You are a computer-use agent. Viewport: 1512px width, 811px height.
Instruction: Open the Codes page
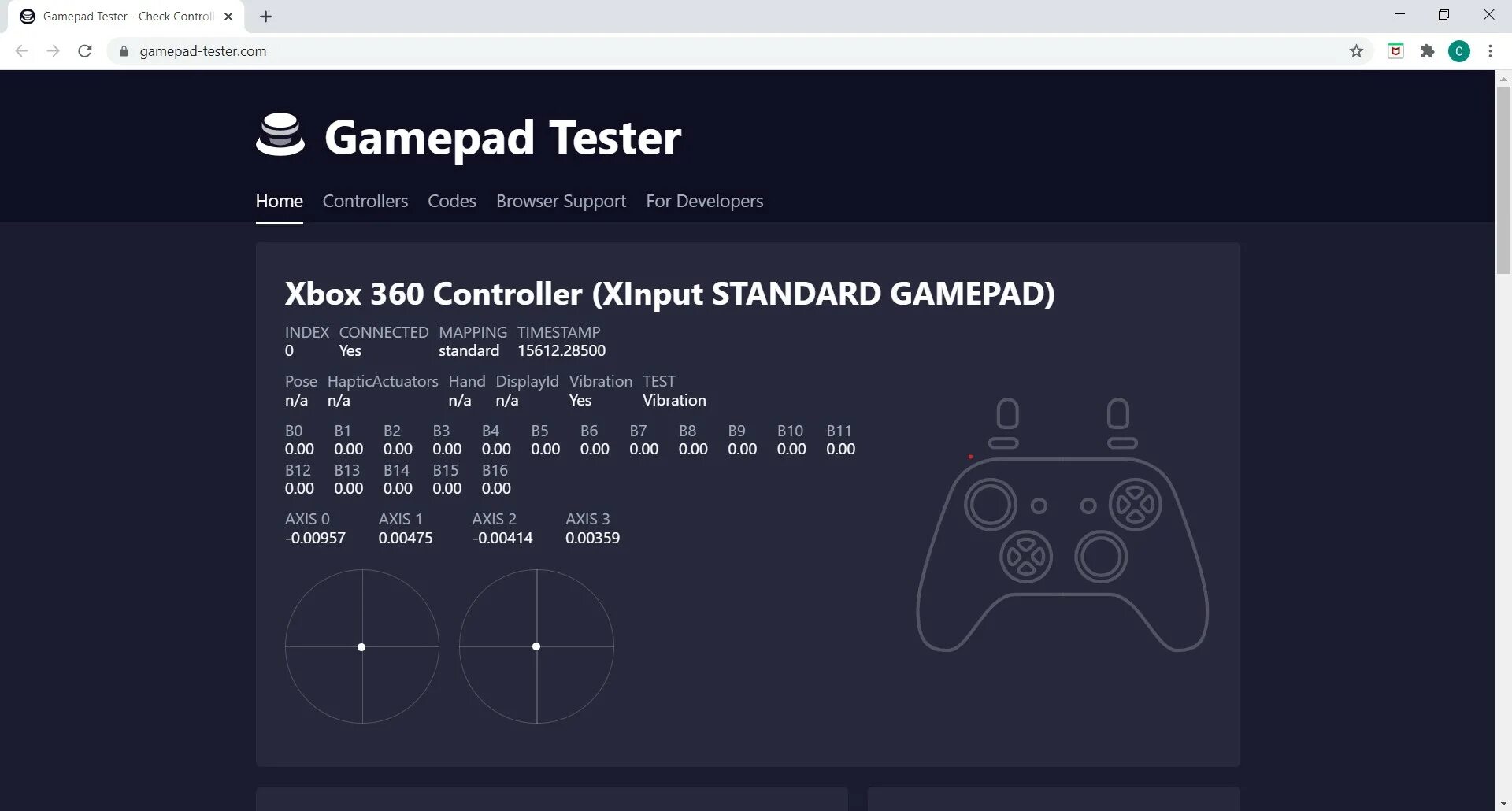tap(452, 201)
